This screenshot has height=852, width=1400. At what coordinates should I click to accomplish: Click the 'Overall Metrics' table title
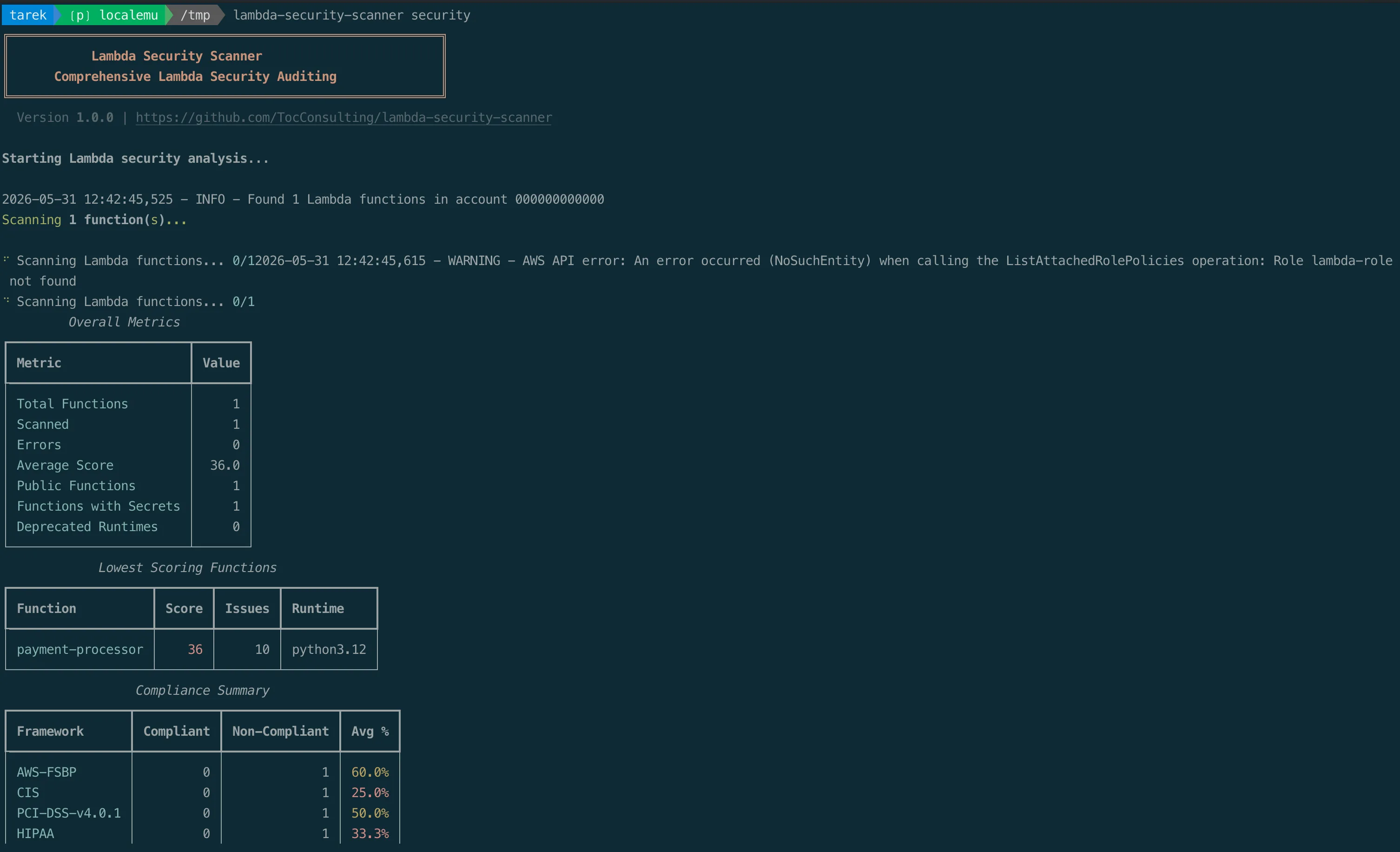point(124,322)
